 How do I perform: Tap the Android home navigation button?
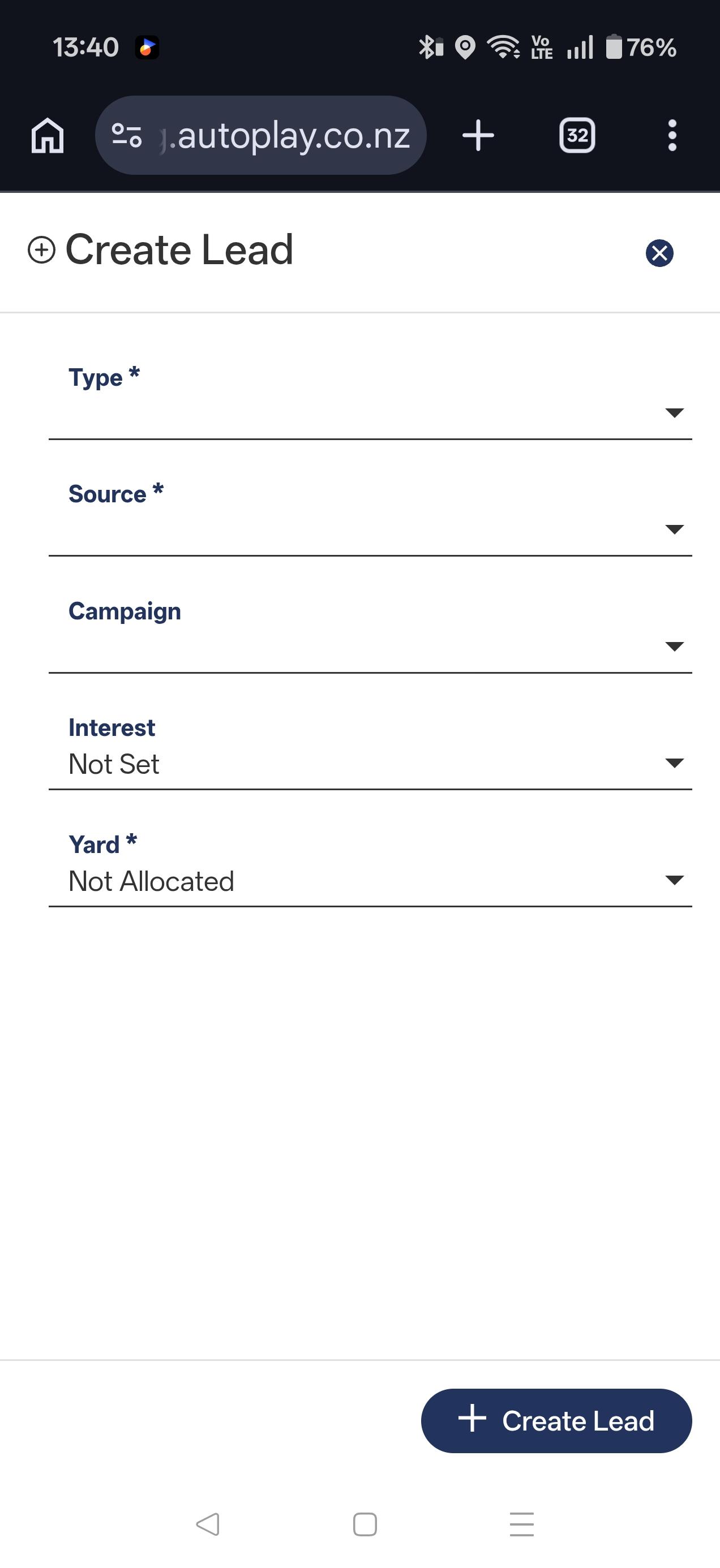[x=365, y=1523]
